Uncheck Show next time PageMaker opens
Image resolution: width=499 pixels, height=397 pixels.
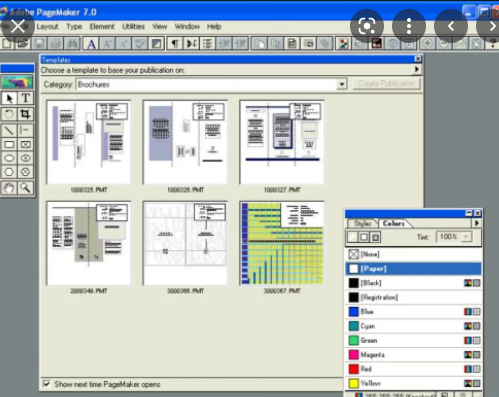(47, 384)
